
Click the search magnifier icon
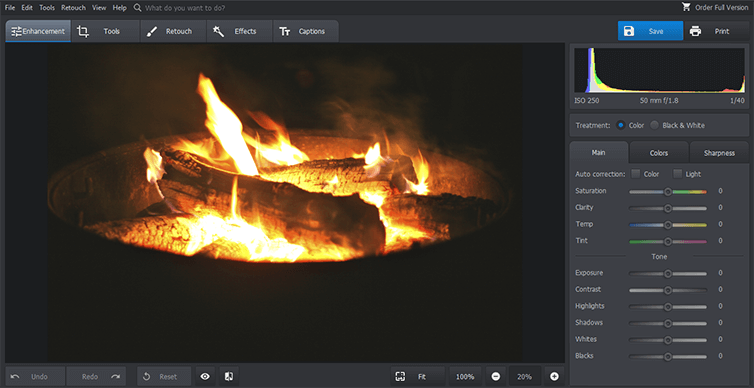tap(138, 8)
